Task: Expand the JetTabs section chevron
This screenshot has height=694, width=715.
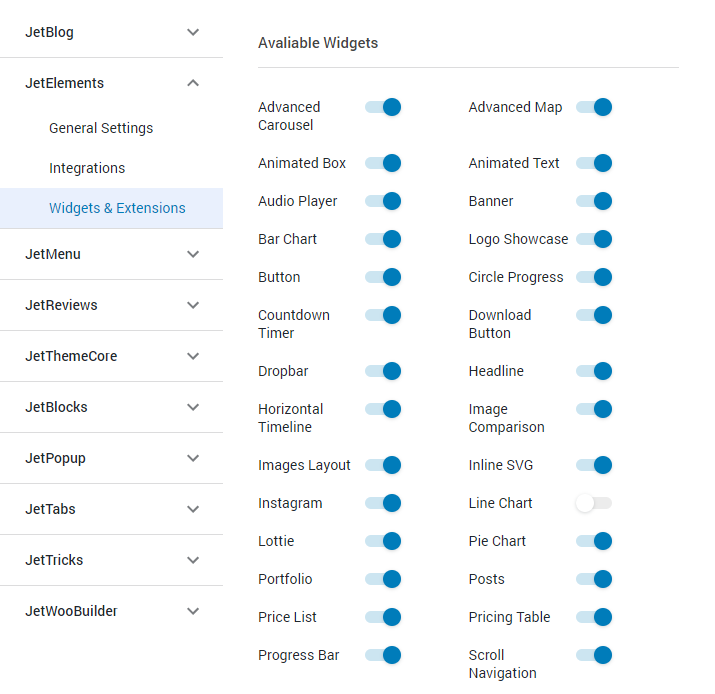Action: point(193,509)
